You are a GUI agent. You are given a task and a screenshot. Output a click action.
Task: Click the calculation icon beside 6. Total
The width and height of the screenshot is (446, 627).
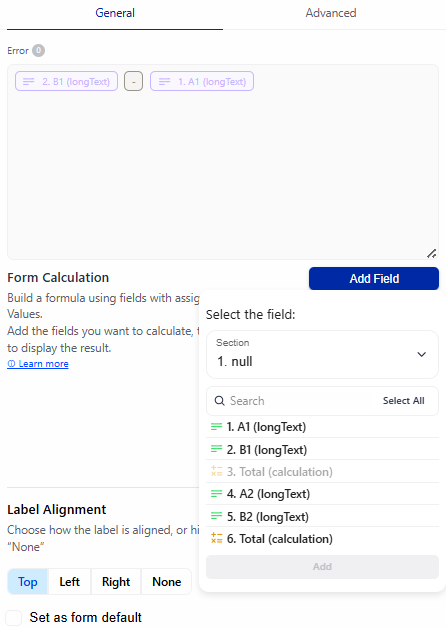coord(216,538)
